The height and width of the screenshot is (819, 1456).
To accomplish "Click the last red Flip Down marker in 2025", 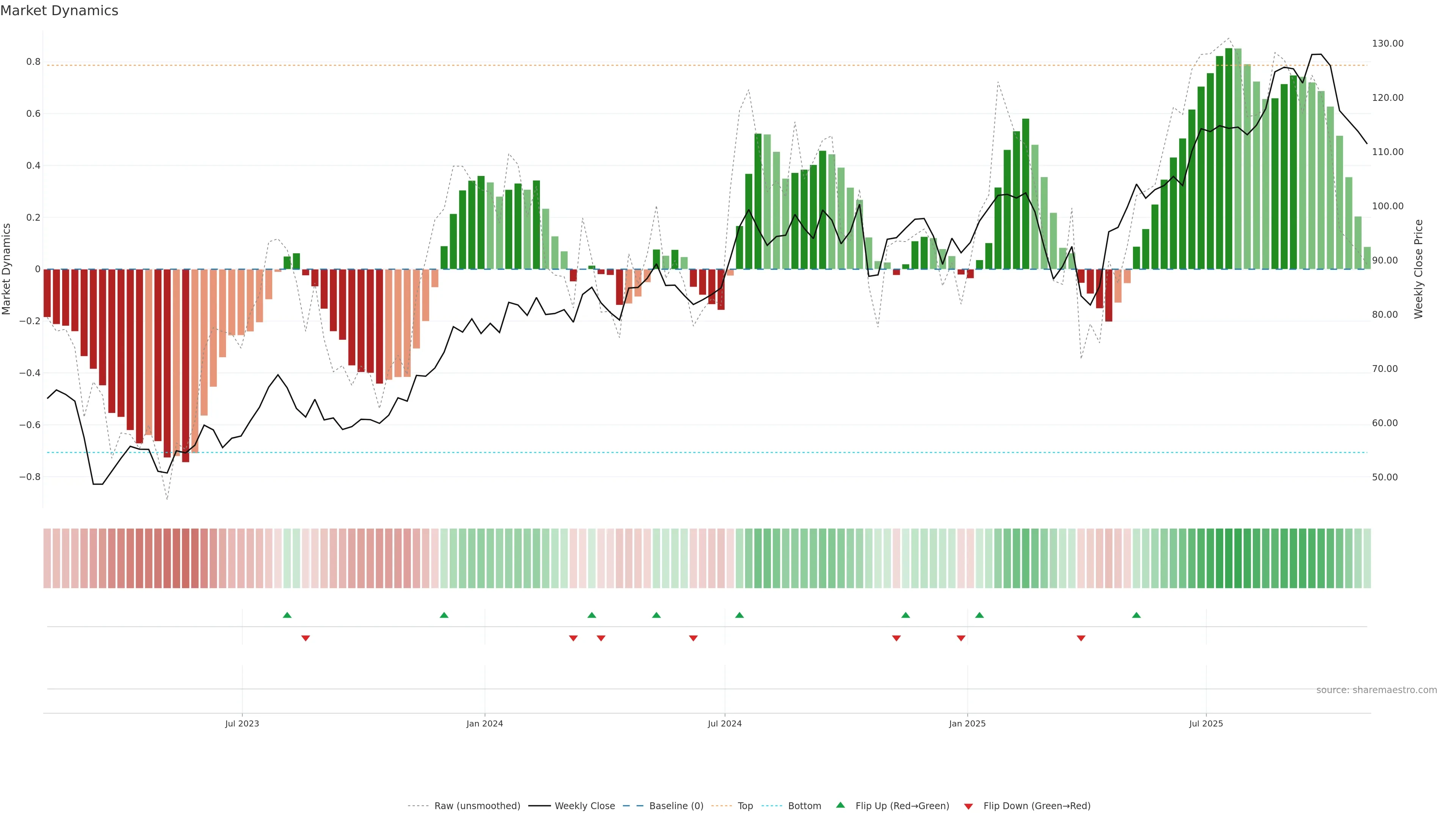I will (x=1081, y=638).
